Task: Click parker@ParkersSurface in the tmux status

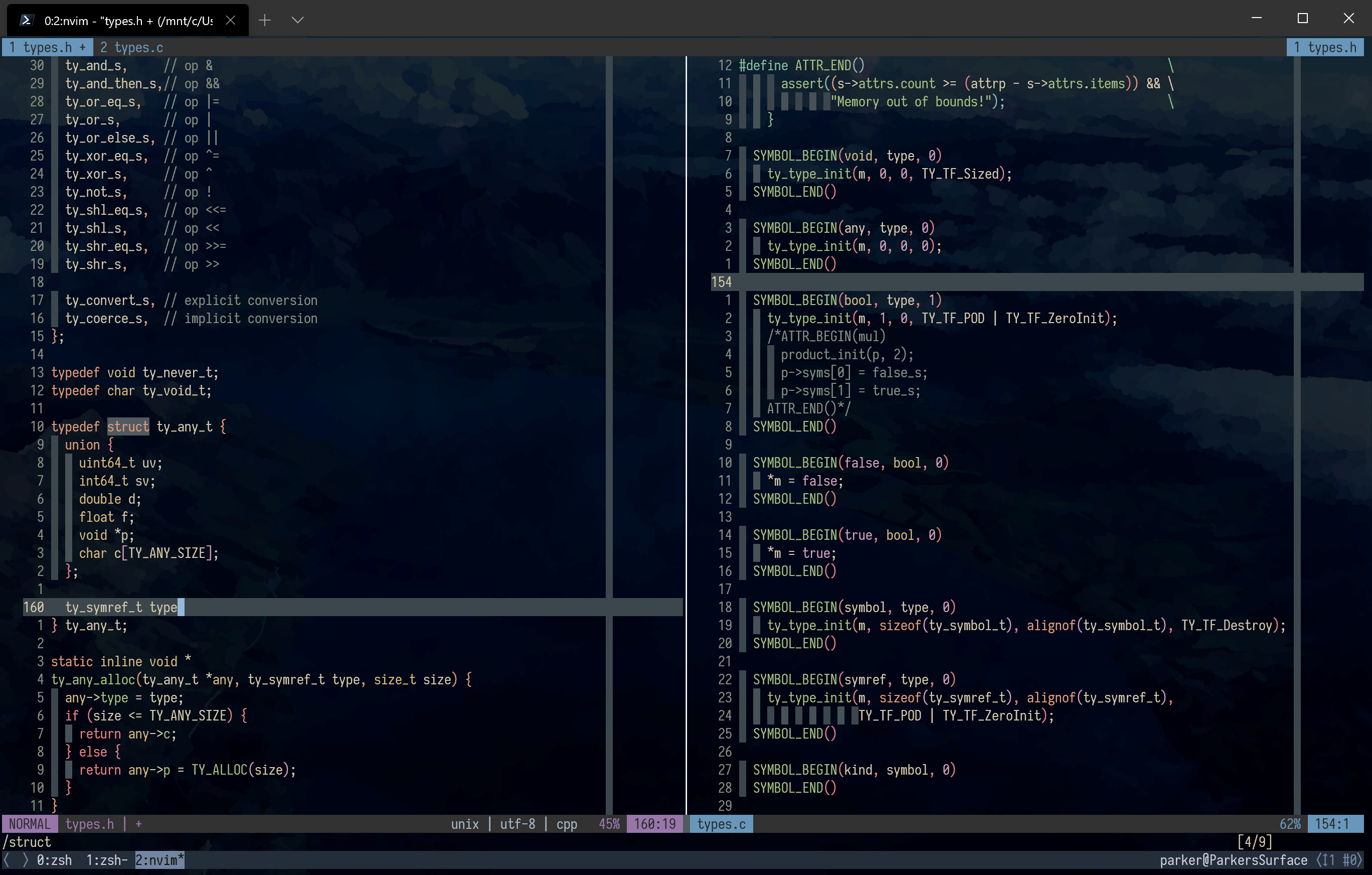Action: tap(1234, 859)
